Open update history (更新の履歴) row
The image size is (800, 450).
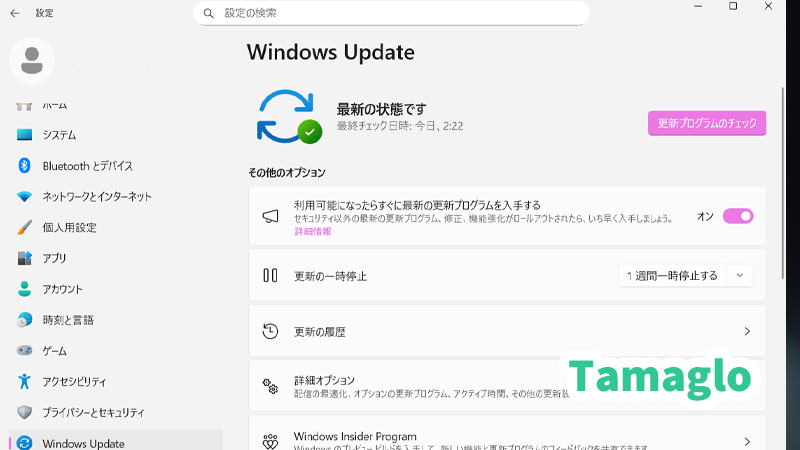pyautogui.click(x=507, y=331)
